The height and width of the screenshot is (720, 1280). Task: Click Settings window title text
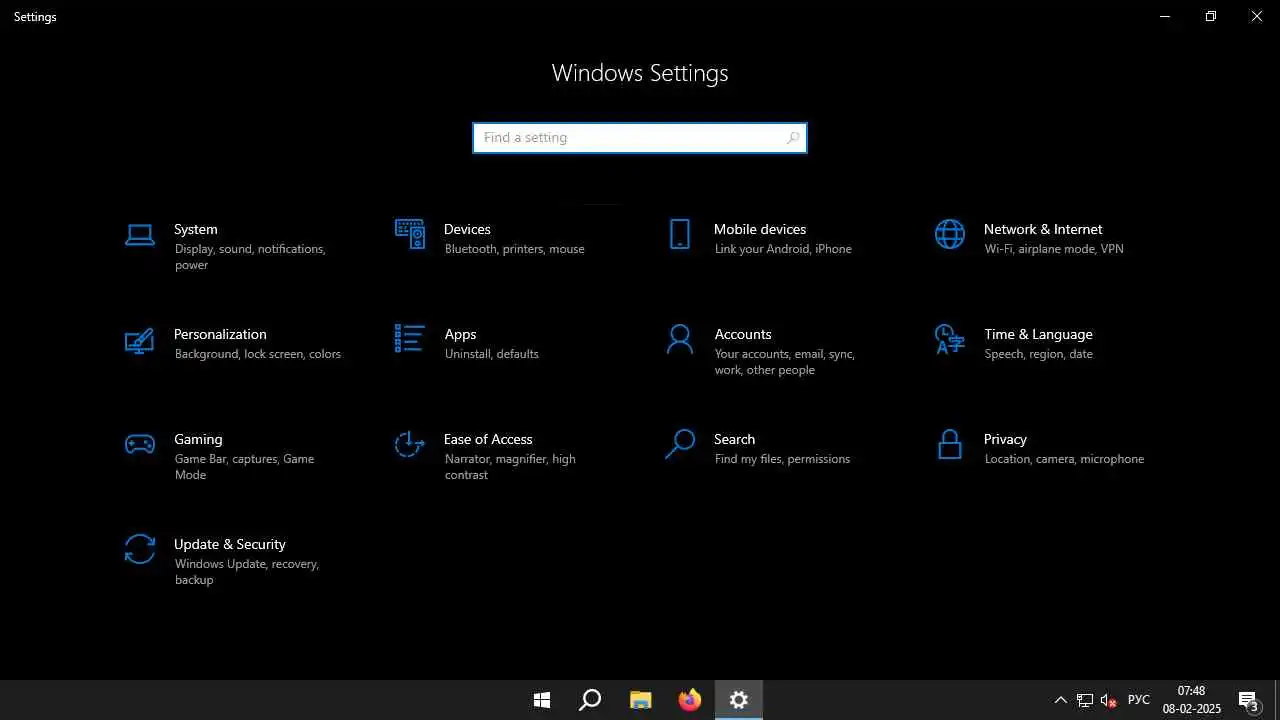[35, 17]
